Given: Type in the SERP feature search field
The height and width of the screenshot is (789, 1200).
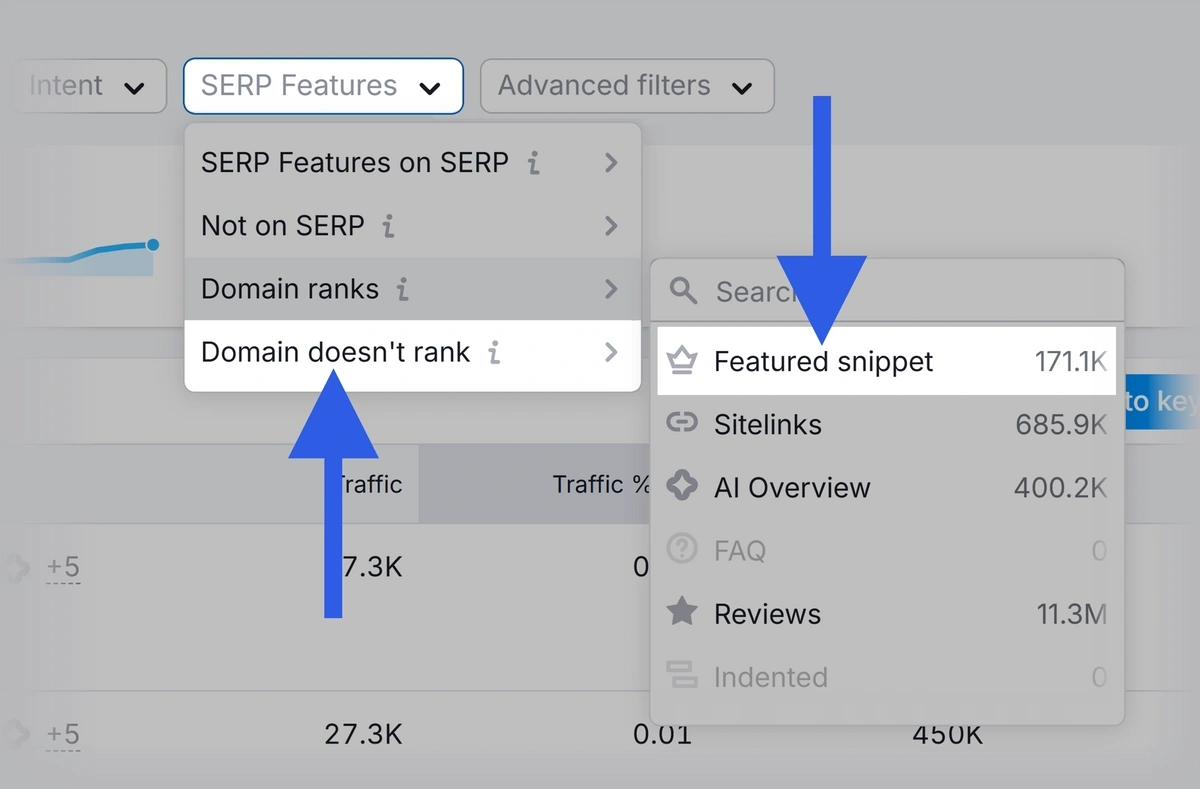Looking at the screenshot, I should [x=900, y=291].
